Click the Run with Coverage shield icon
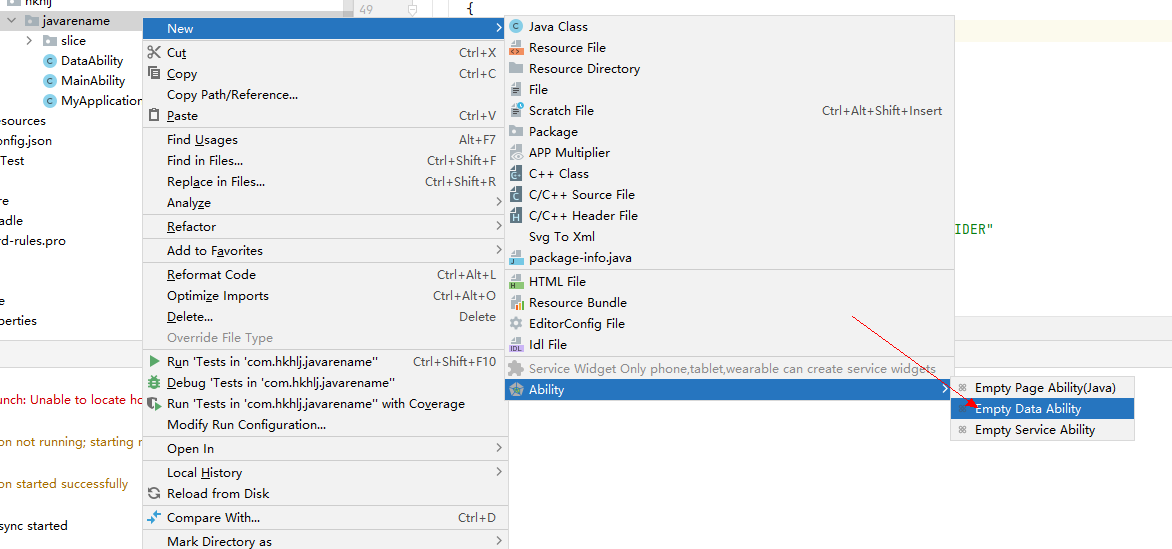Screen dimensions: 1172x549 coord(154,403)
